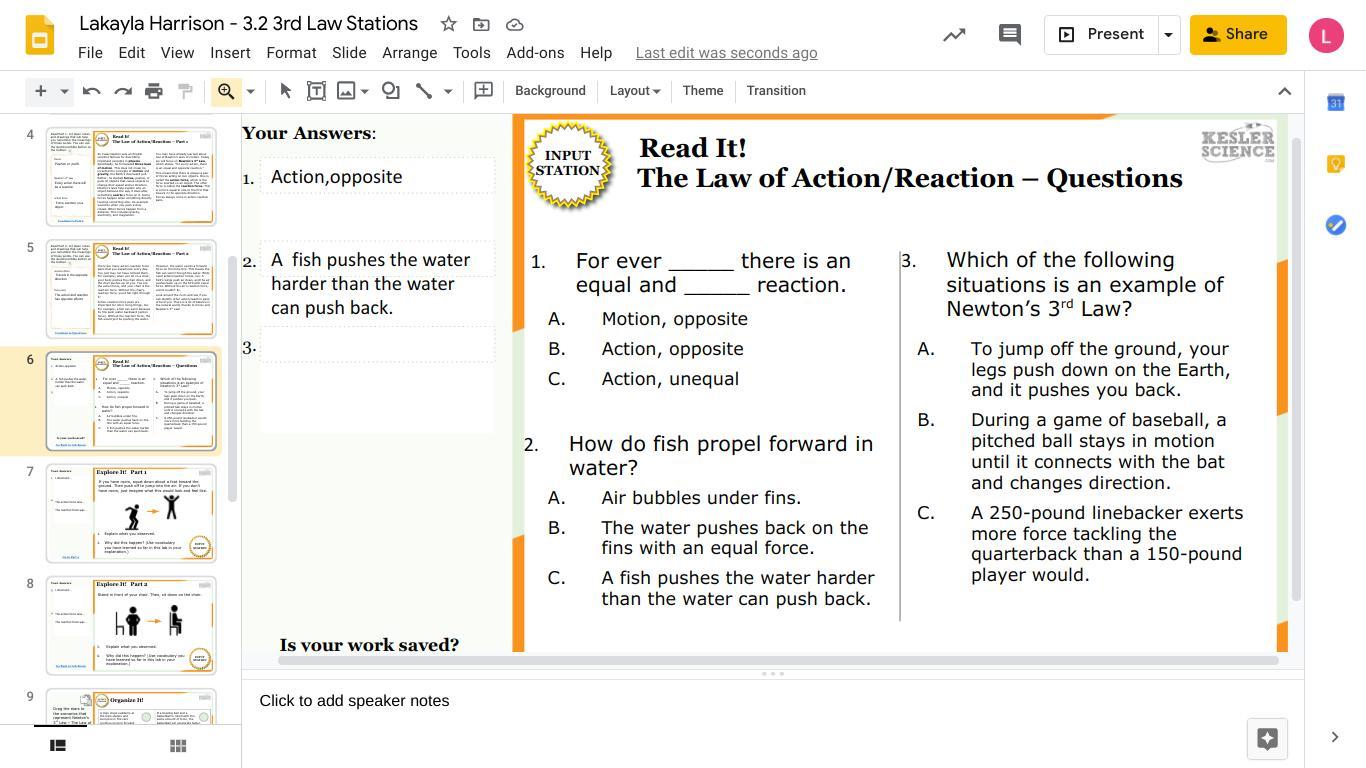The image size is (1366, 768).
Task: Select slide 5 thumbnail
Action: (131, 288)
